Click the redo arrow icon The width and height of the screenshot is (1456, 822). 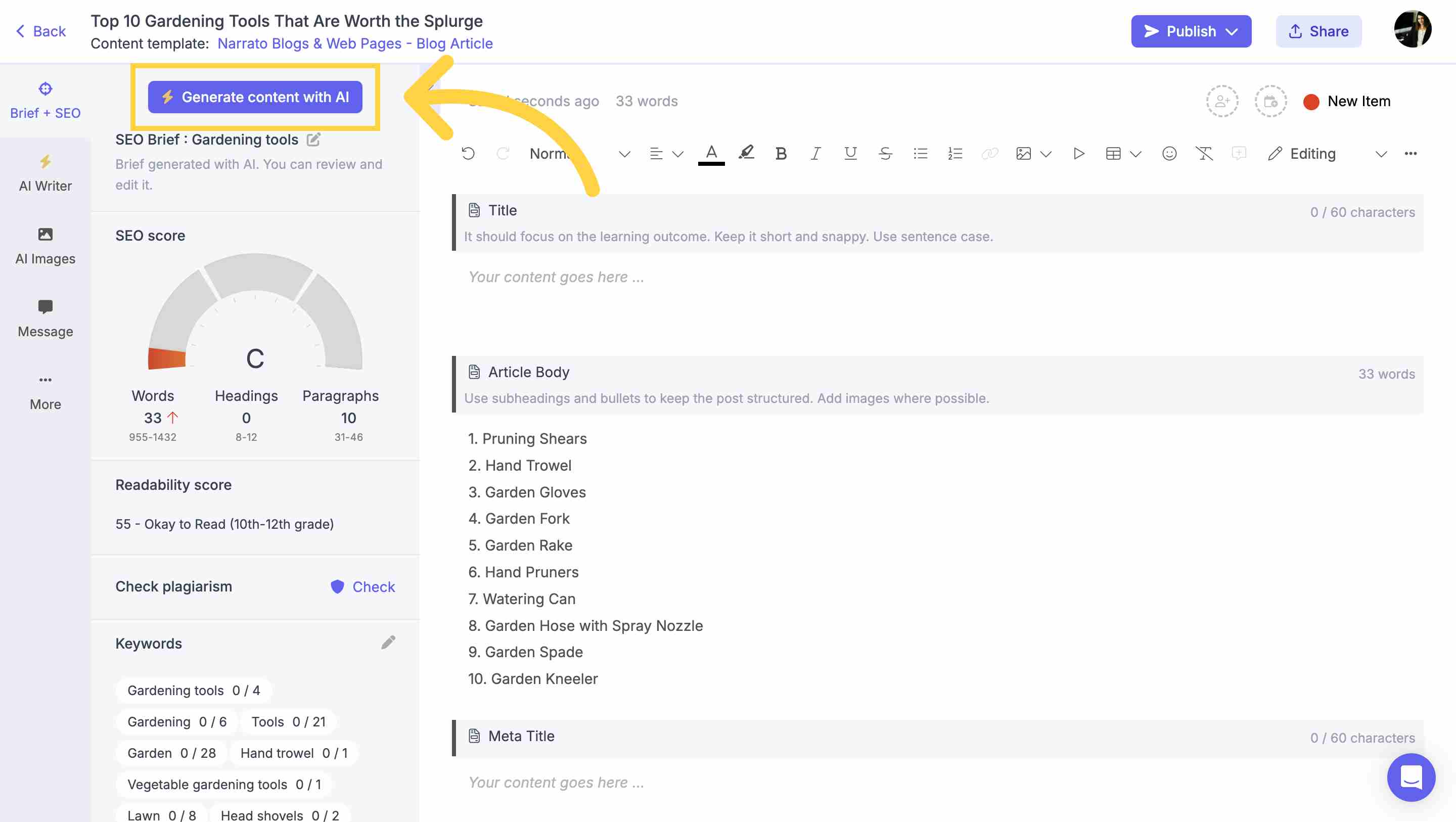(x=503, y=153)
